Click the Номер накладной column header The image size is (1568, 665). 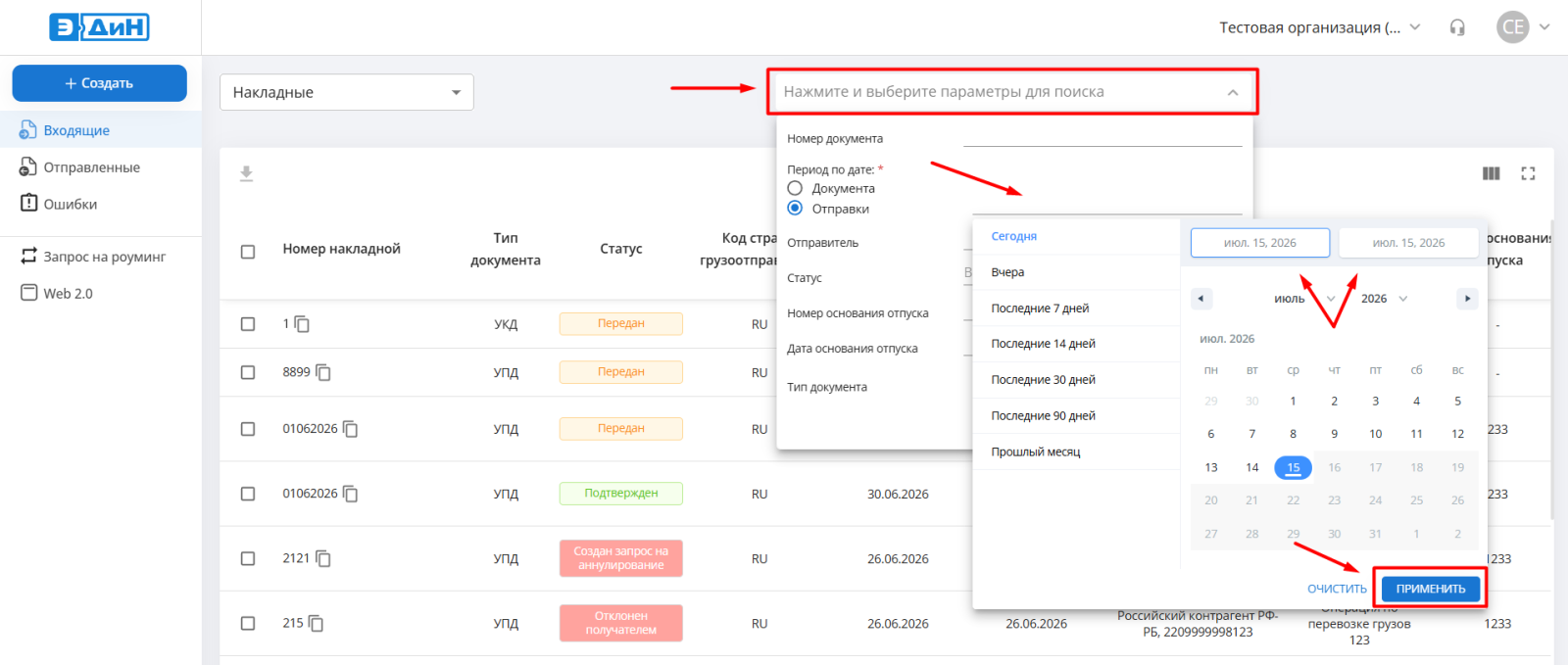click(x=342, y=249)
